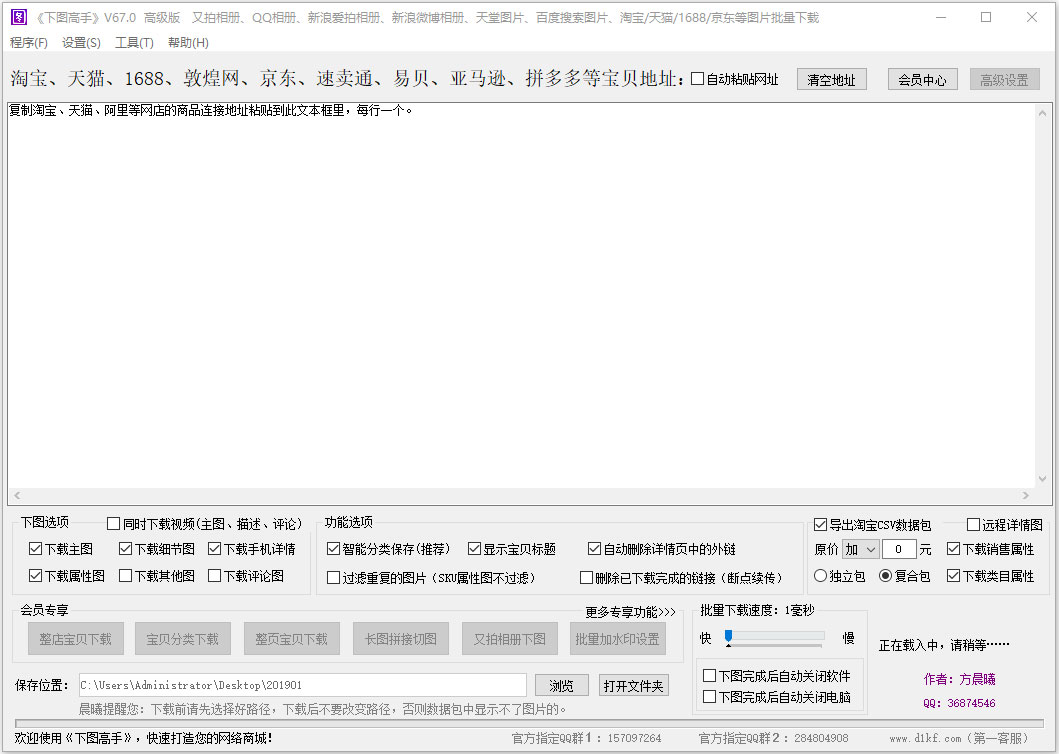1059x754 pixels.
Task: Click the 清空地址 button
Action: coord(831,78)
